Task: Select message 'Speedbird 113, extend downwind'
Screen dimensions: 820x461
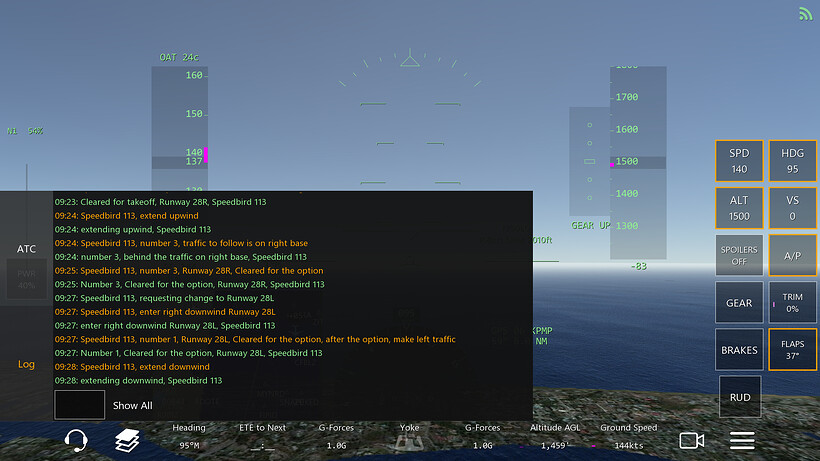Action: 132,366
